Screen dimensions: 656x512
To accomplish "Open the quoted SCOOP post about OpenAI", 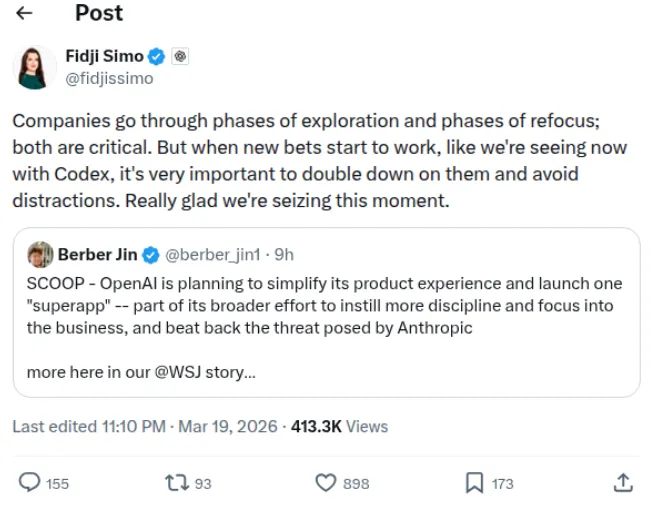I will pos(326,306).
